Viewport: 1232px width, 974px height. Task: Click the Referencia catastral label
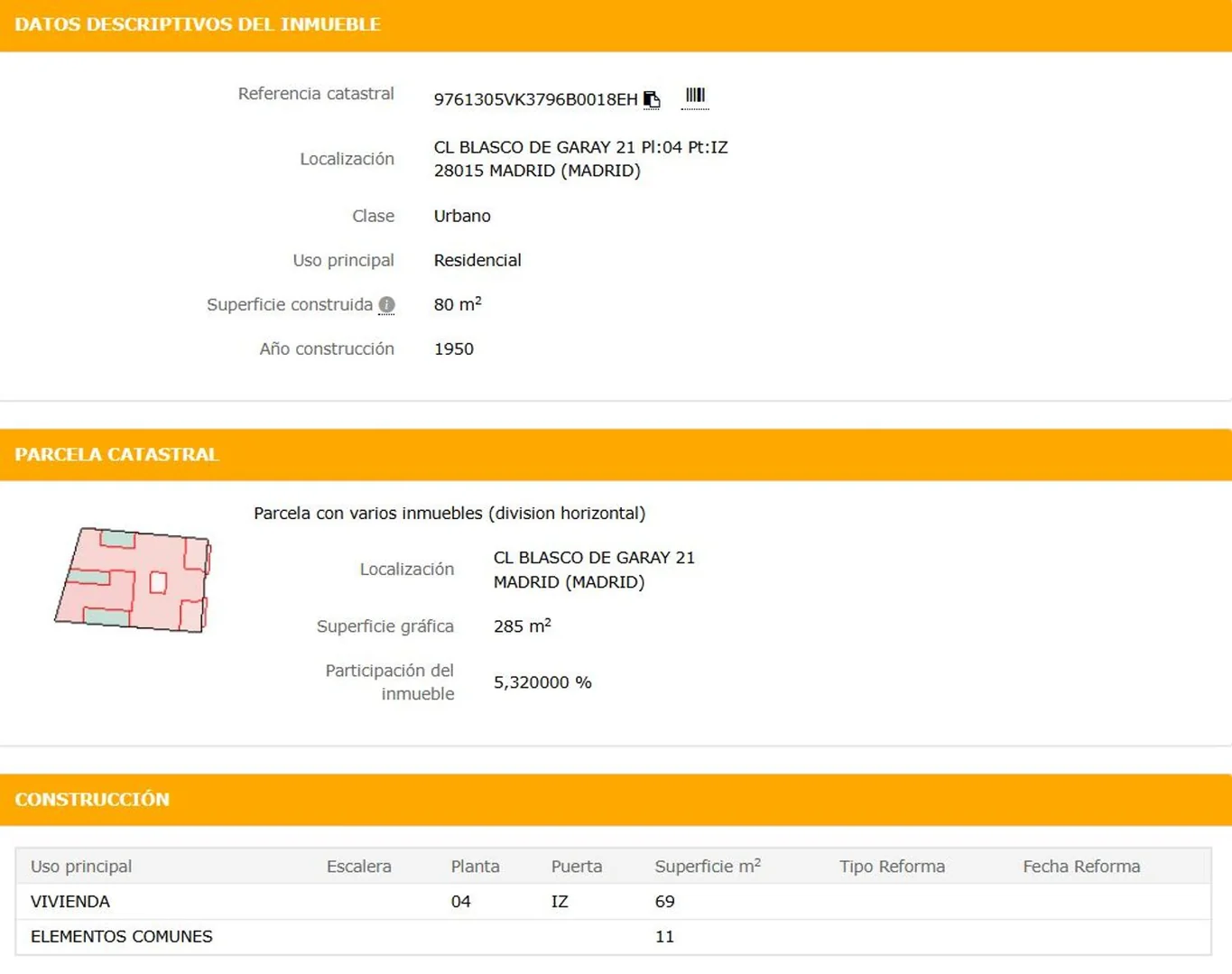[316, 94]
